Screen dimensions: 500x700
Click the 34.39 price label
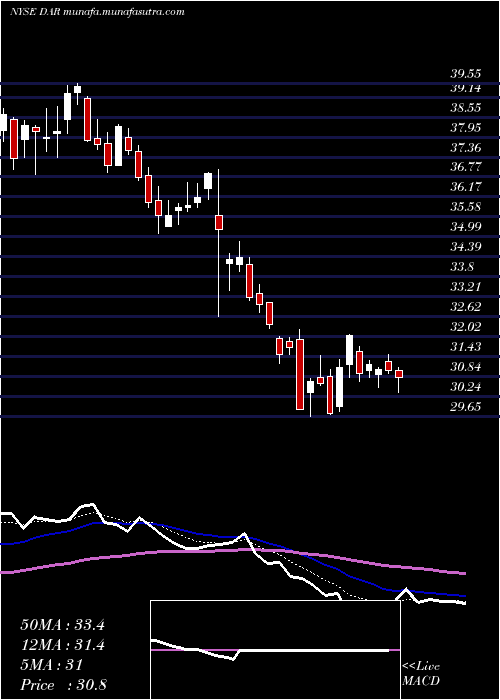(465, 247)
